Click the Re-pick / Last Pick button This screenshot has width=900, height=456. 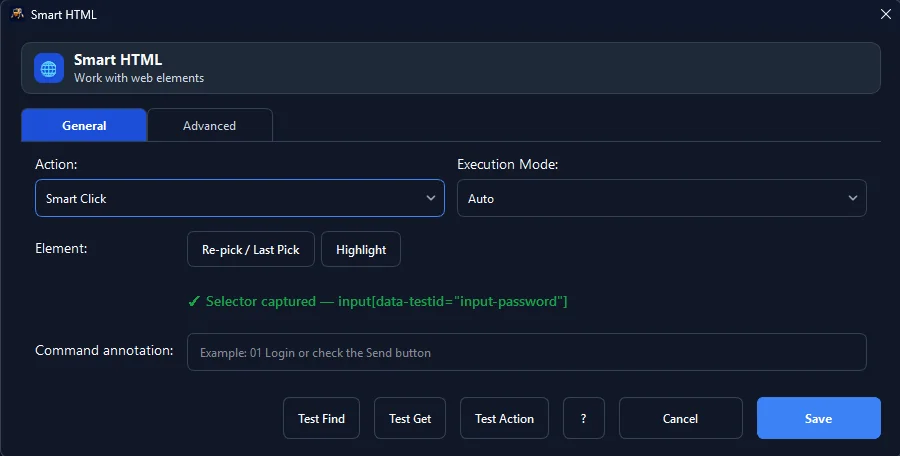click(251, 249)
